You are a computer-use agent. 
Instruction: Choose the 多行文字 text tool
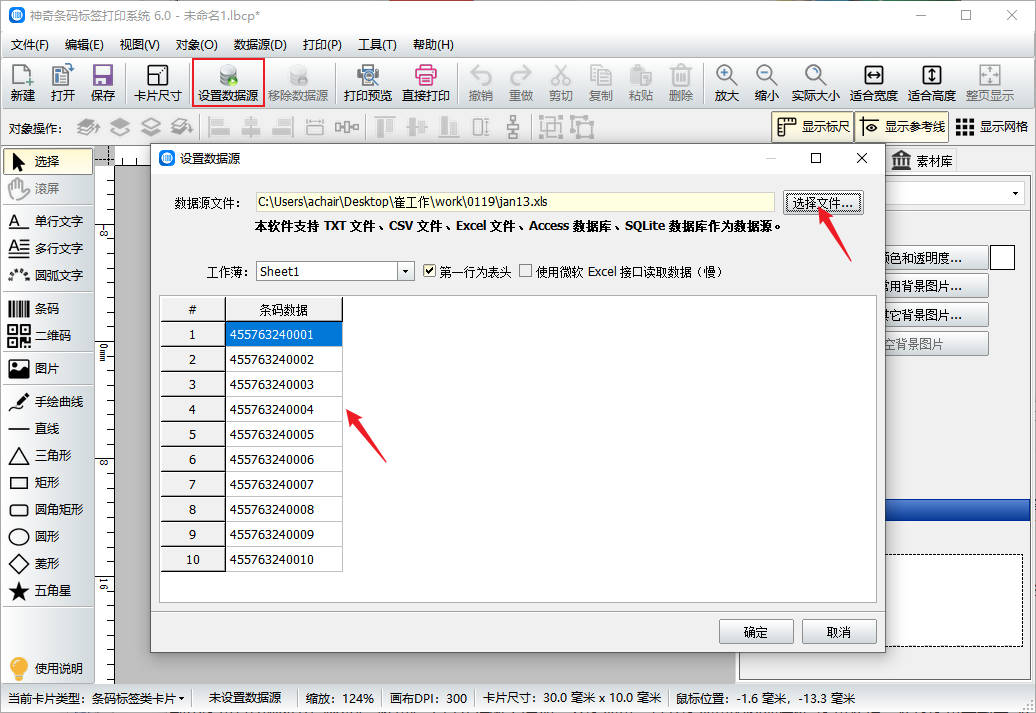[48, 248]
